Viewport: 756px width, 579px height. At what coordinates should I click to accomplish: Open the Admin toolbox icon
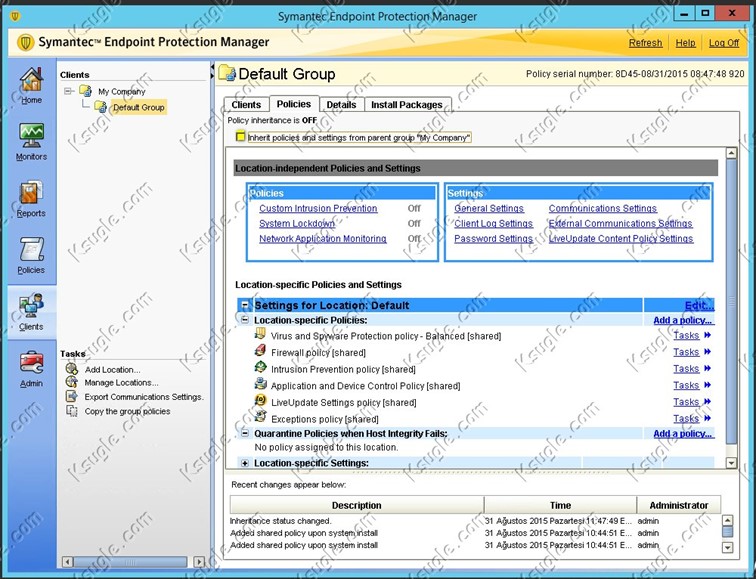31,362
